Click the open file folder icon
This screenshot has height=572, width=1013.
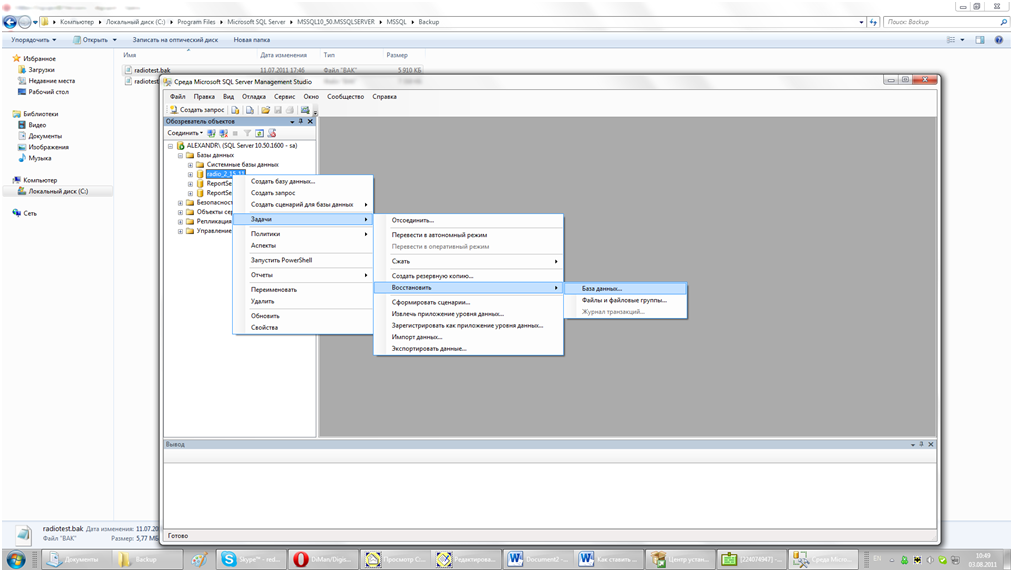(x=265, y=110)
